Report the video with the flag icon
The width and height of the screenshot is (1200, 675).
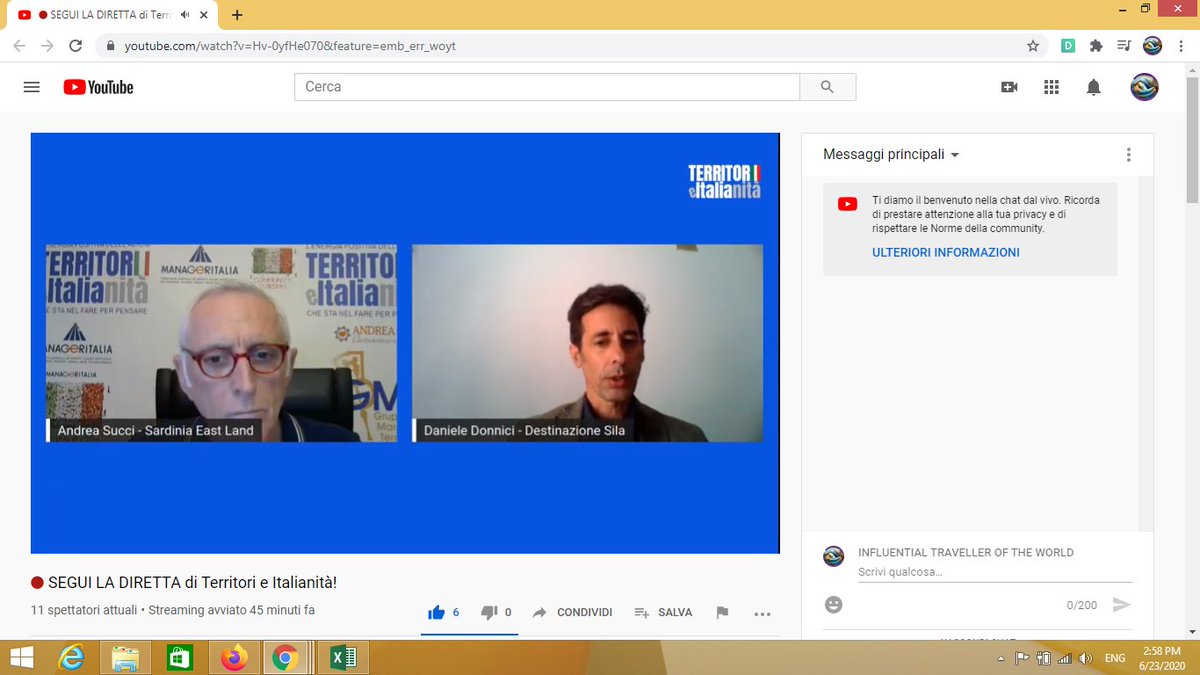point(722,613)
